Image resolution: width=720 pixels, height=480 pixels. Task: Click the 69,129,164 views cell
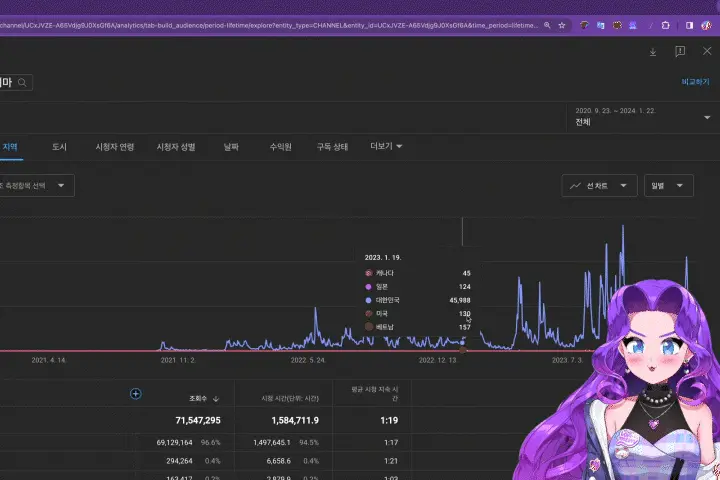click(174, 443)
